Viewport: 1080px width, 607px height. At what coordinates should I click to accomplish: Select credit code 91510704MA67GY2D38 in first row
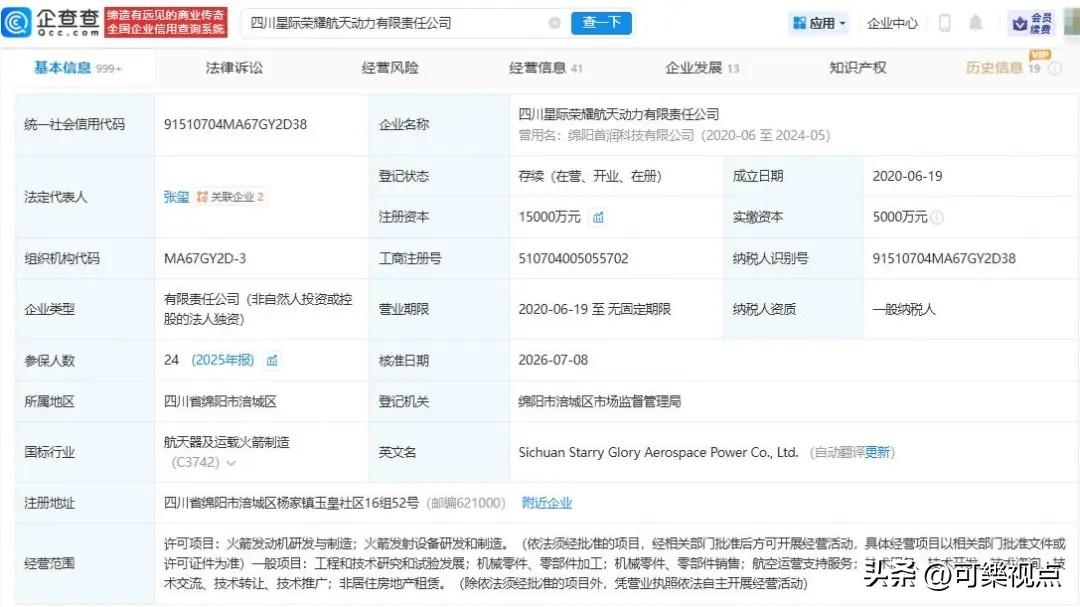236,125
